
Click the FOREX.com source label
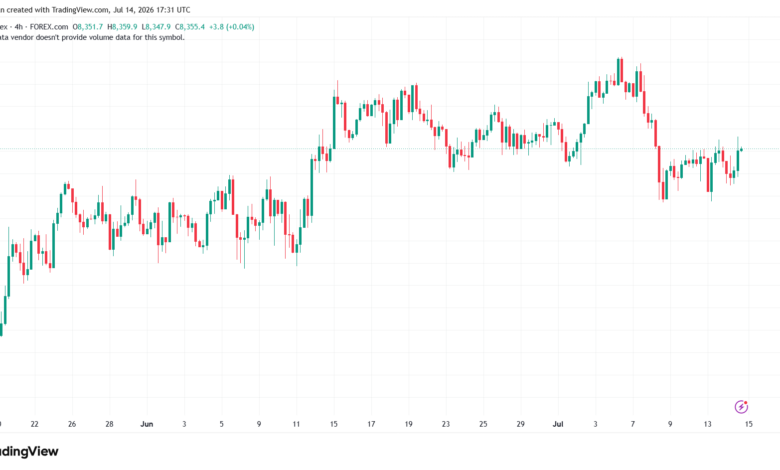(x=49, y=27)
